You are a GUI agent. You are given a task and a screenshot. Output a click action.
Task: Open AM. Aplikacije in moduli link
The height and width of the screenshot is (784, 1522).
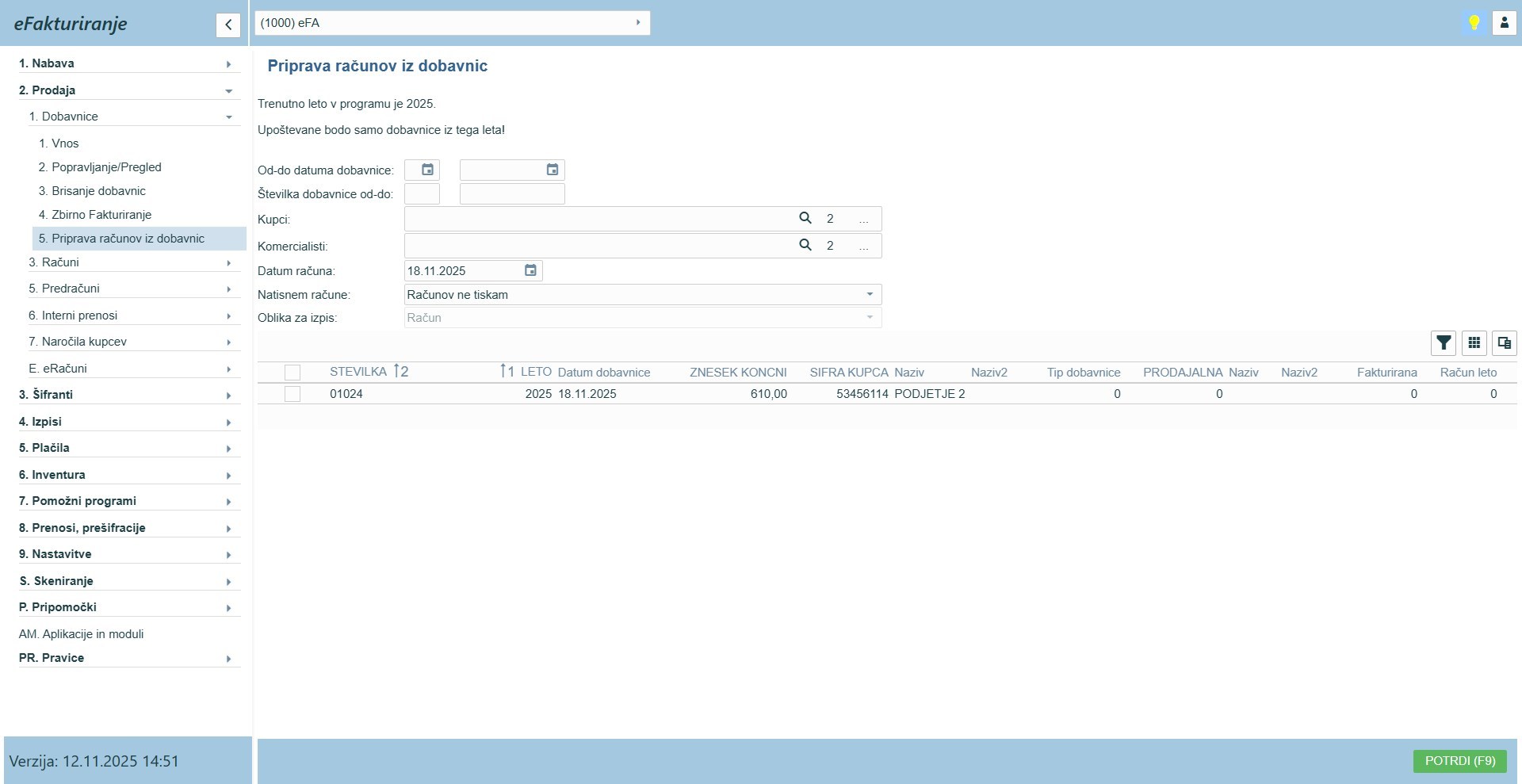pos(82,634)
